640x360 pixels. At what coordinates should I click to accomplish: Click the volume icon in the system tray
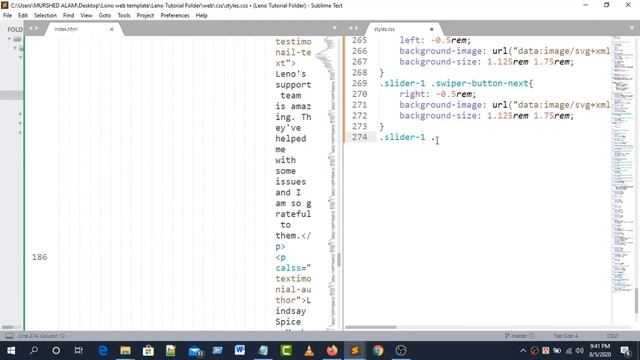(579, 351)
